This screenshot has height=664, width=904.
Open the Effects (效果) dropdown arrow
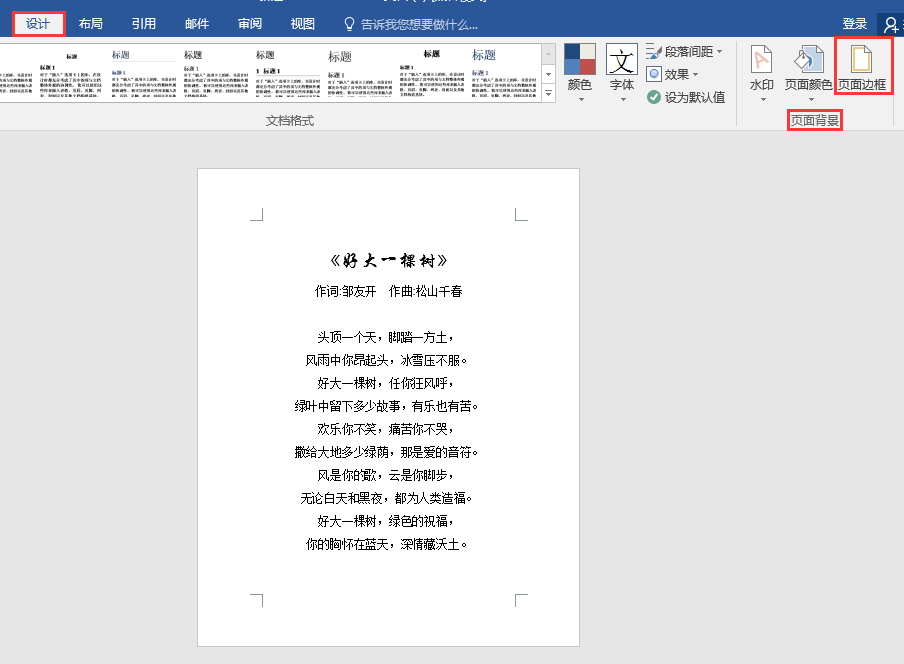(x=695, y=74)
